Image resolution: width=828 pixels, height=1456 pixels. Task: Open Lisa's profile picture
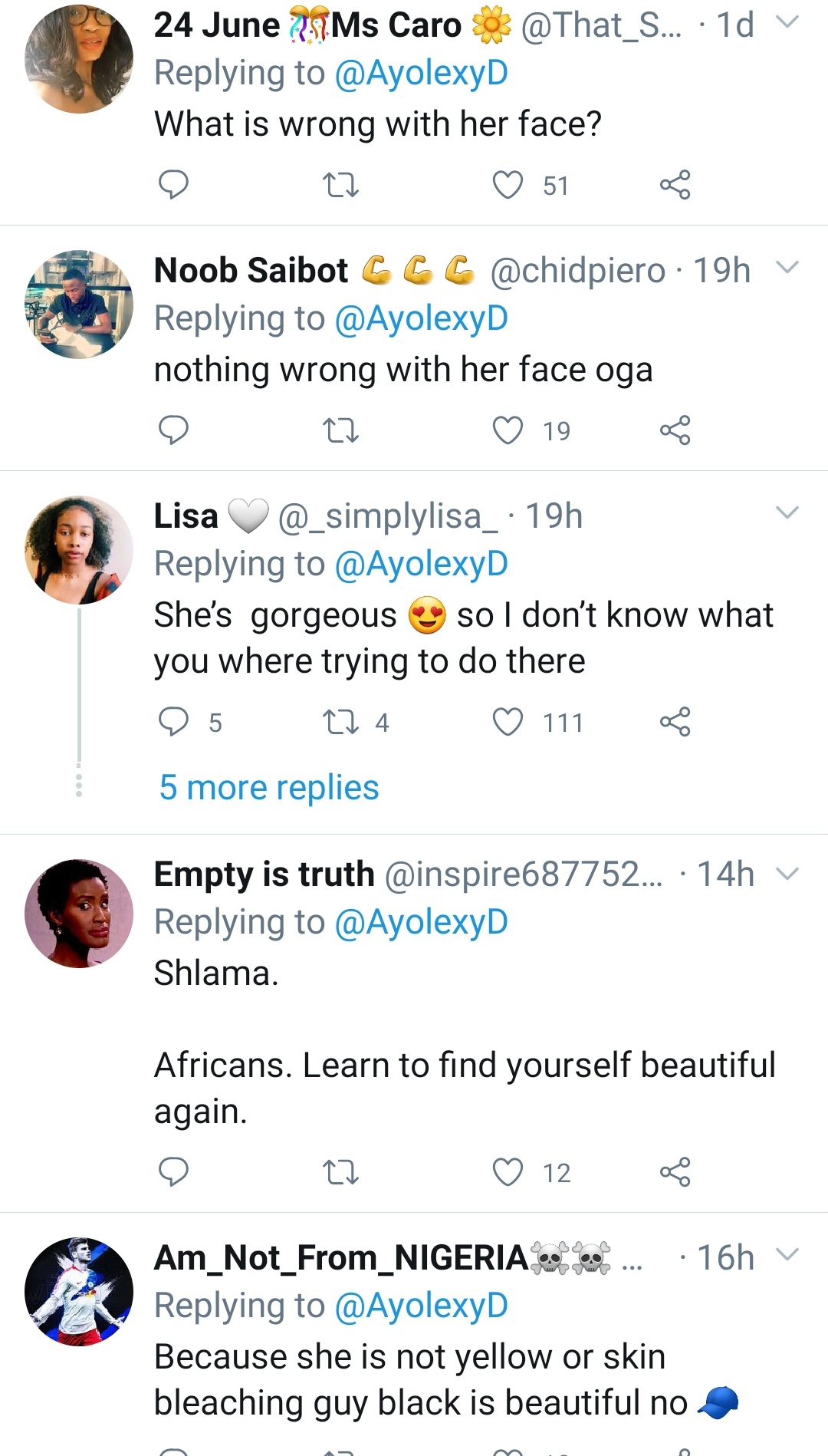[x=79, y=550]
